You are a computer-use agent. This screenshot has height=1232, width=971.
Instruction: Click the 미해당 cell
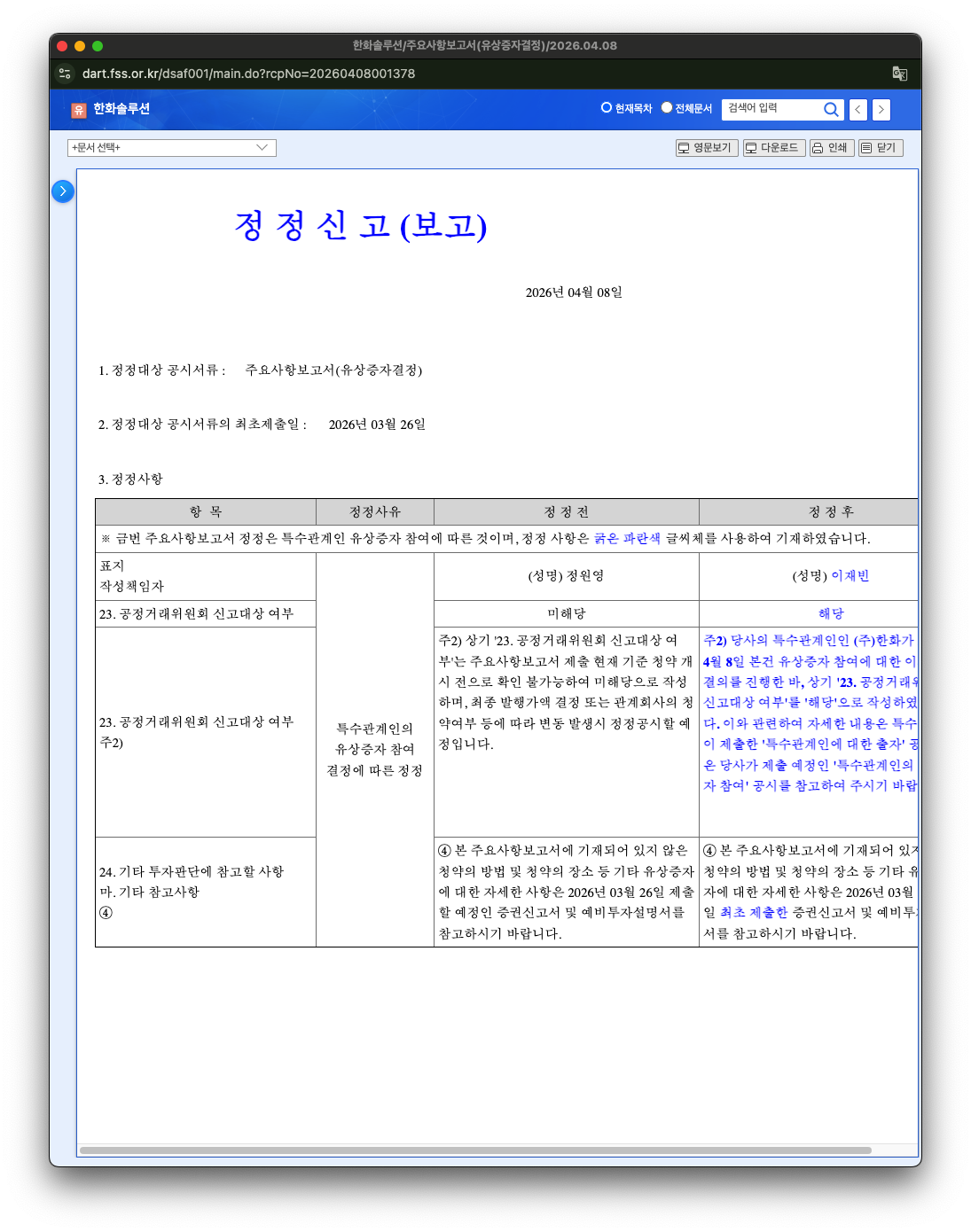coord(567,613)
